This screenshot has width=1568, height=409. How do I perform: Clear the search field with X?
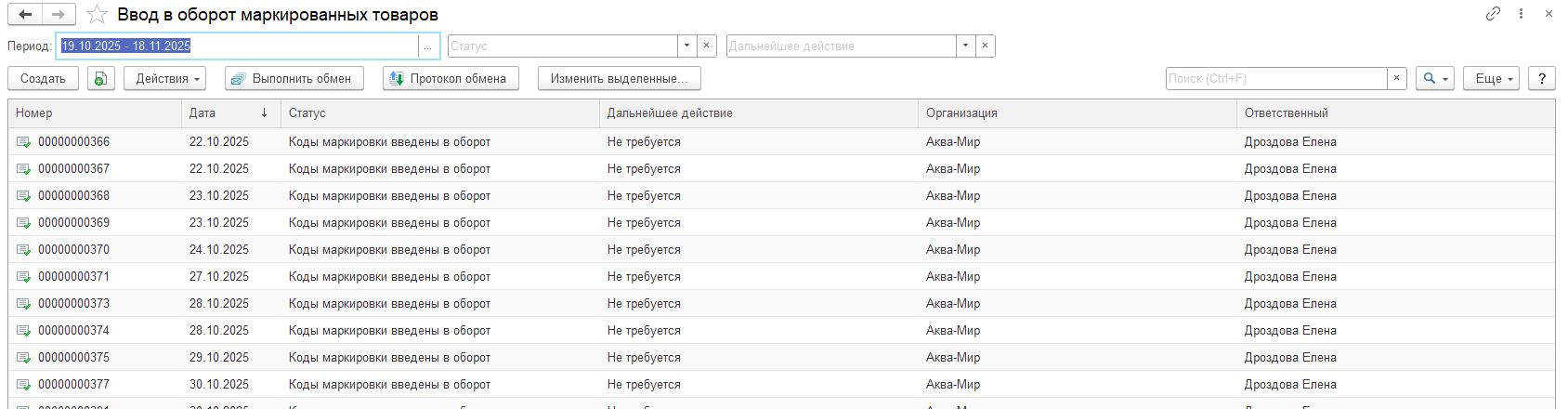click(x=1396, y=79)
